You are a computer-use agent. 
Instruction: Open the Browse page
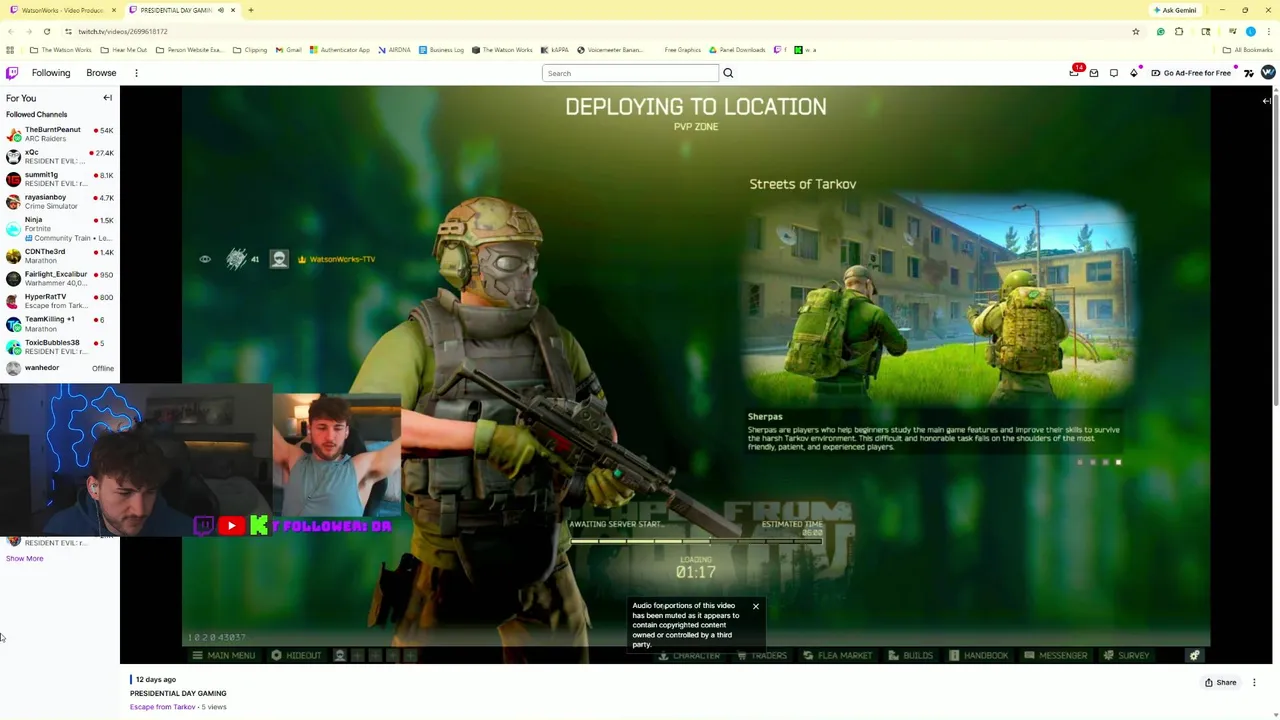(101, 73)
